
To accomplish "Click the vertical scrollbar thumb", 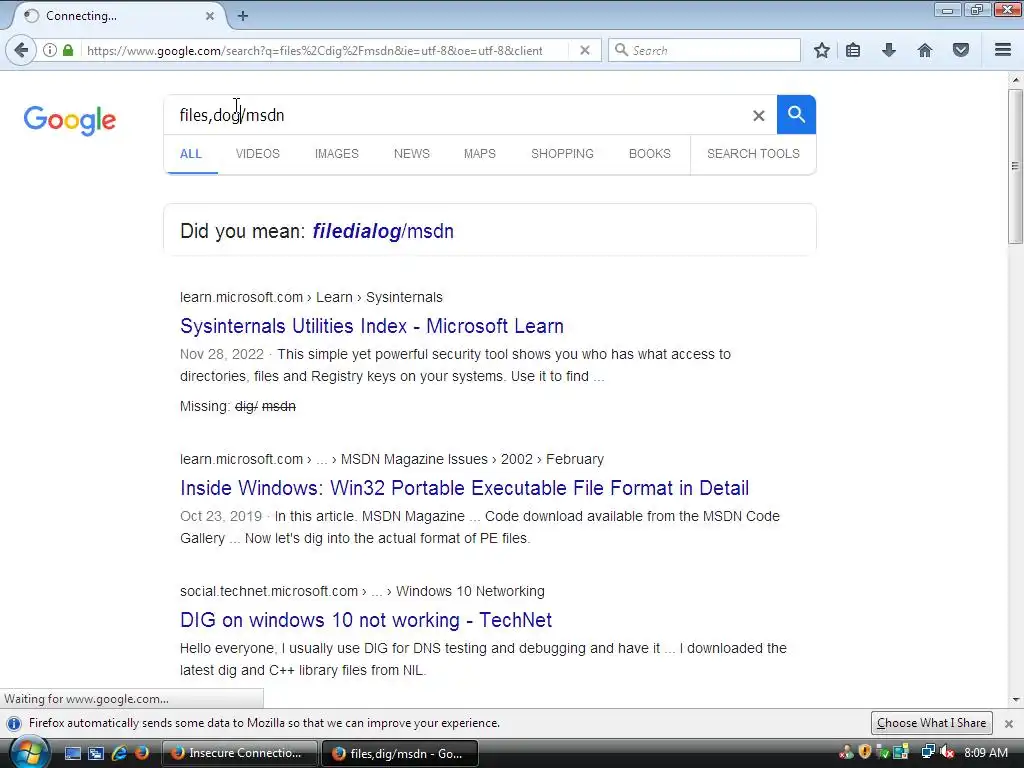I will (x=1015, y=167).
